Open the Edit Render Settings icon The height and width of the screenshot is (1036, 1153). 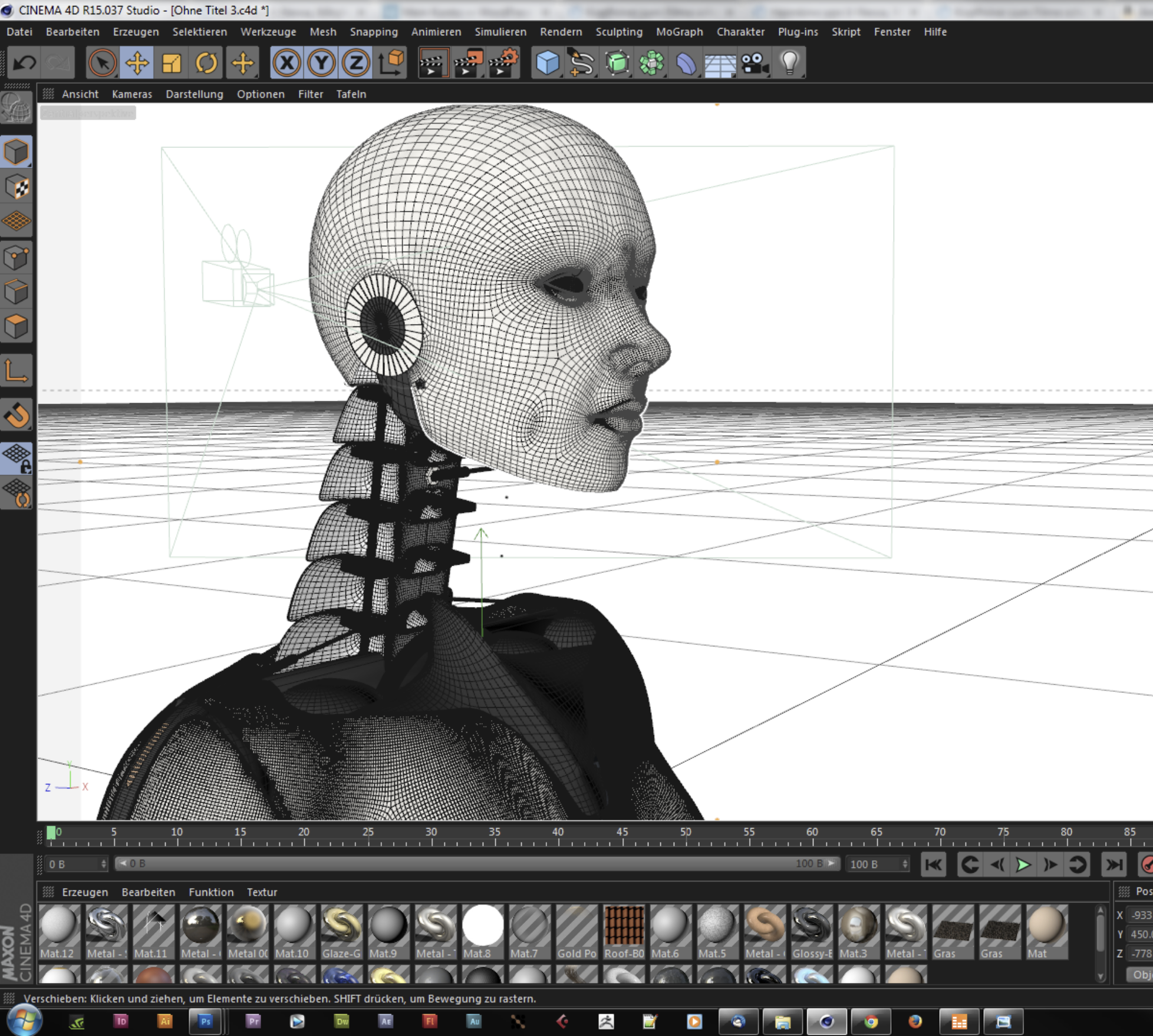(503, 63)
